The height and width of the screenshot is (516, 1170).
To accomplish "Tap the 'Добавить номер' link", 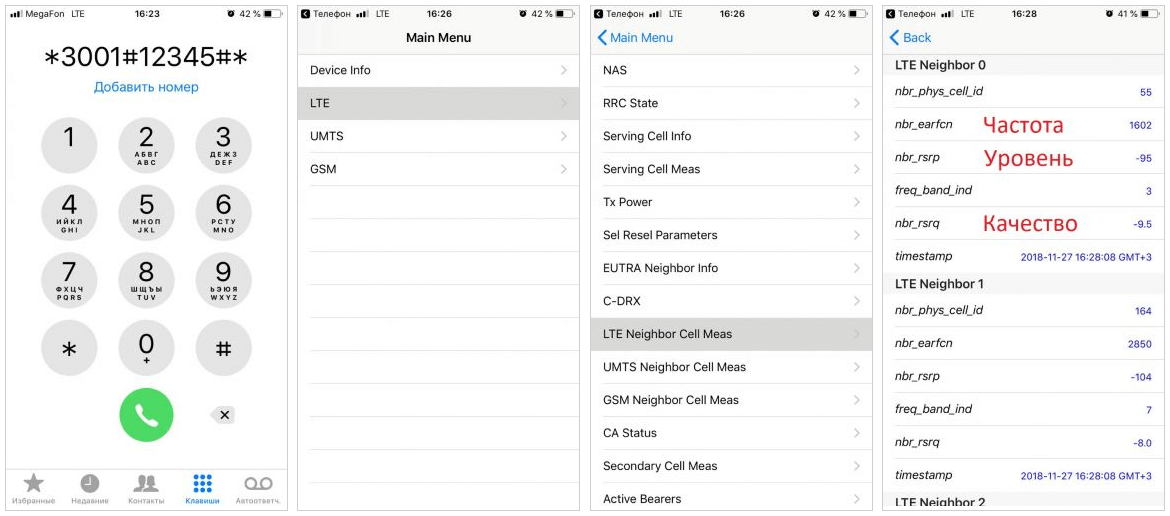I will coord(146,87).
